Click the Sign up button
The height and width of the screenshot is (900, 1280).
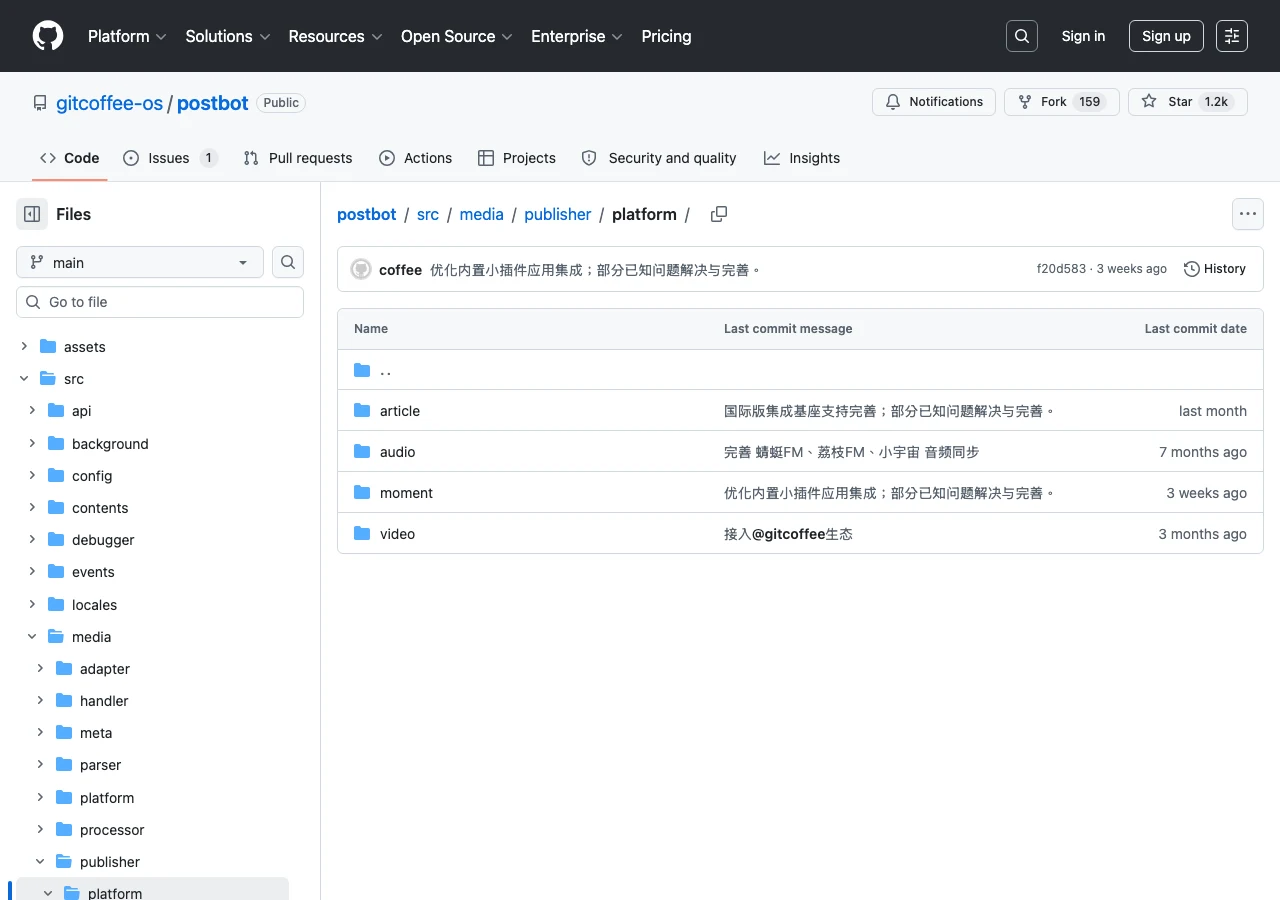point(1166,36)
